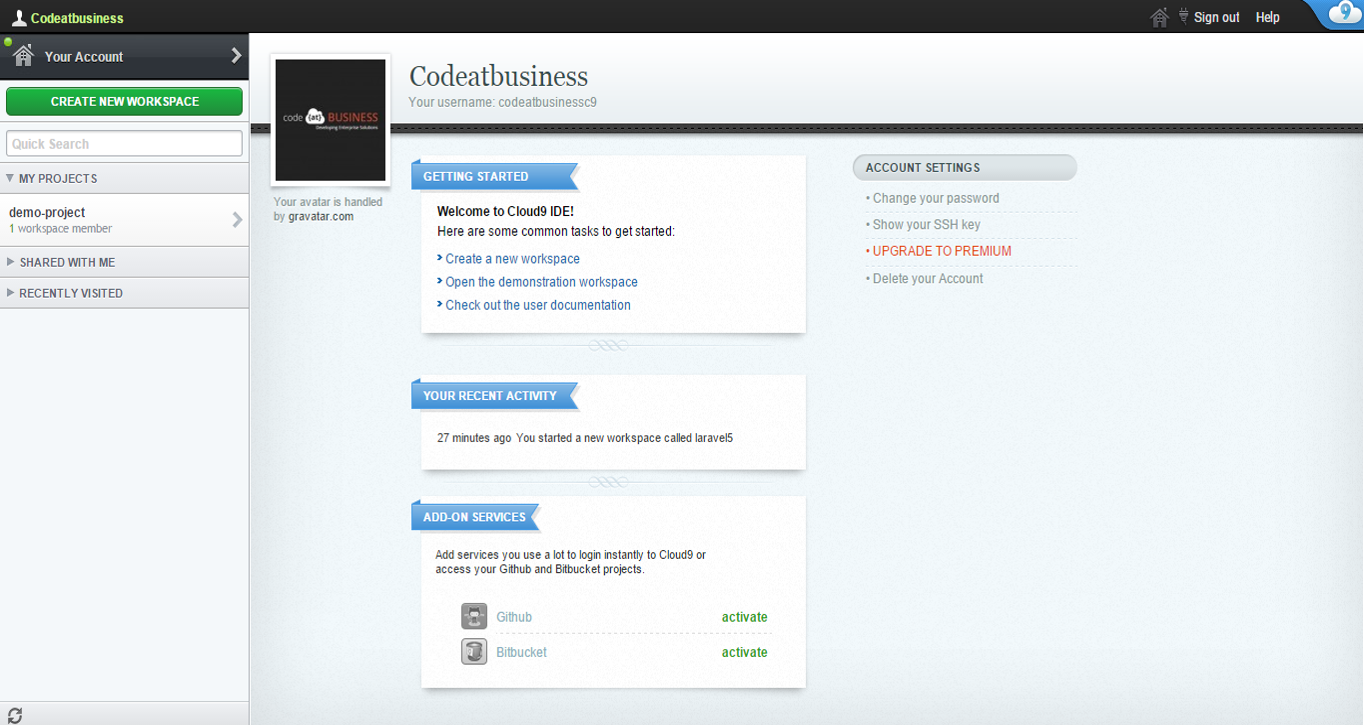Select the demo-project workspace
This screenshot has height=725, width=1364.
pos(124,220)
